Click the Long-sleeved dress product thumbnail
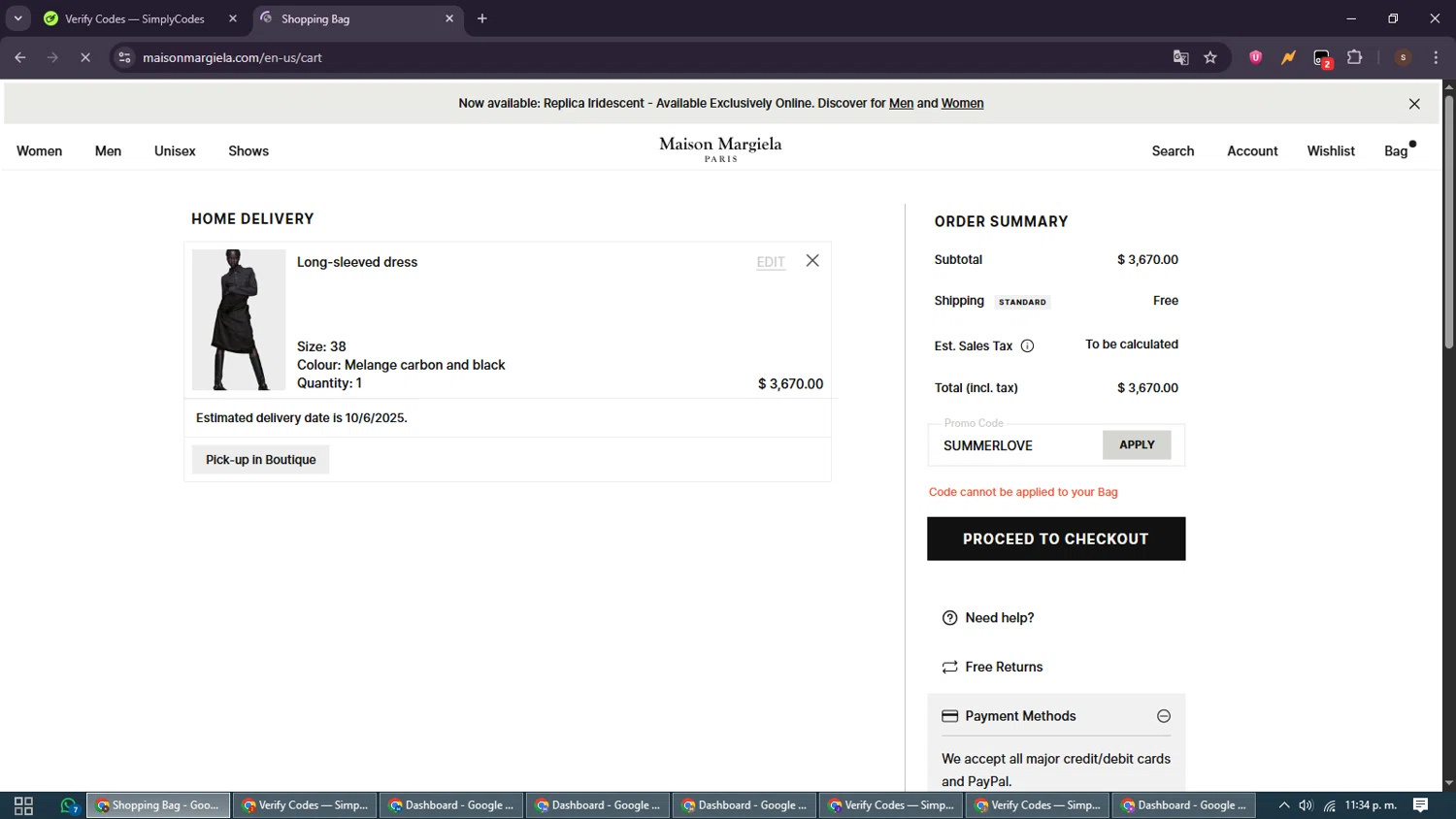The image size is (1456, 819). (239, 320)
